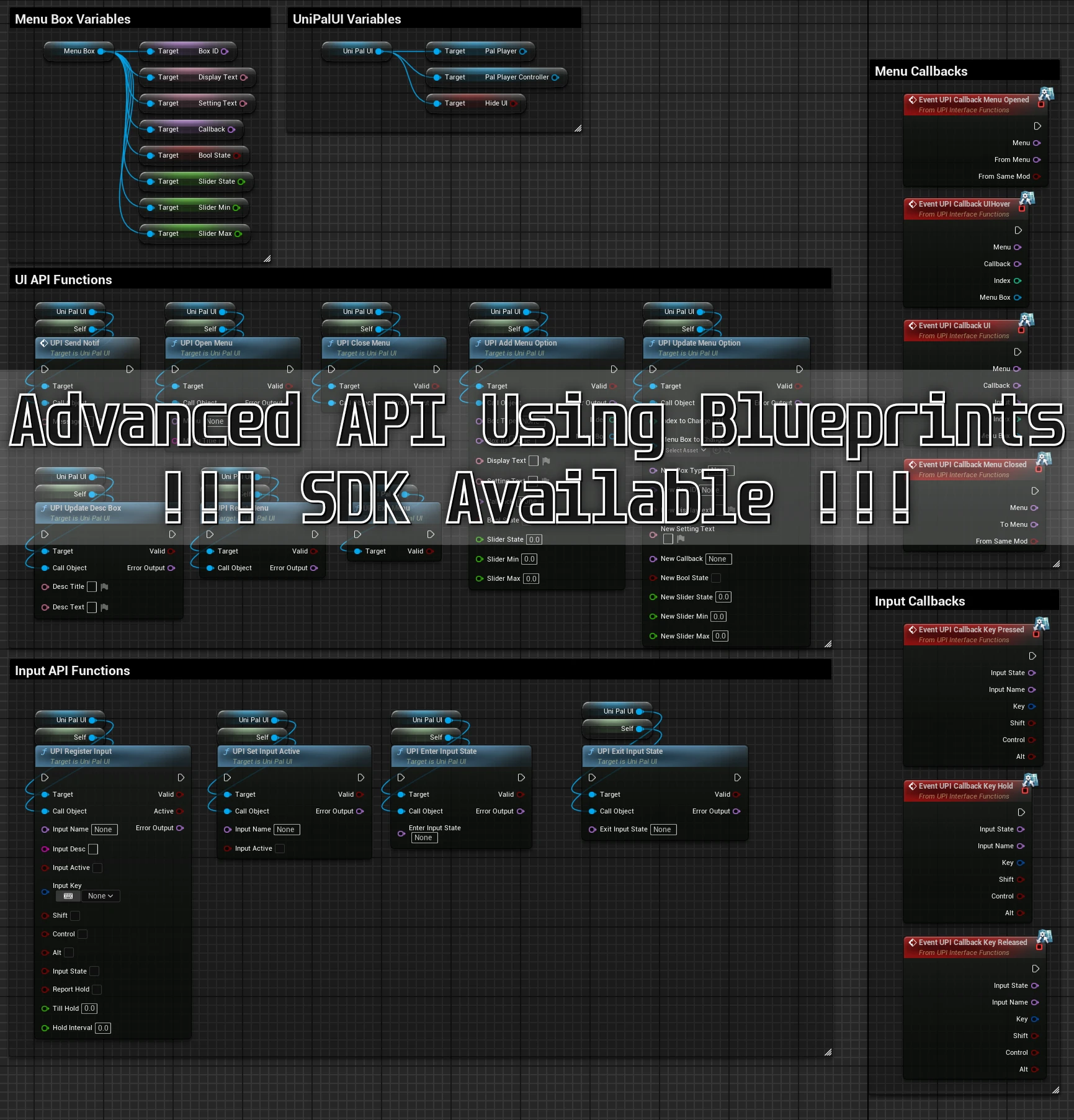Click the Alt pin on Key Released event
The height and width of the screenshot is (1120, 1074).
[1035, 1070]
